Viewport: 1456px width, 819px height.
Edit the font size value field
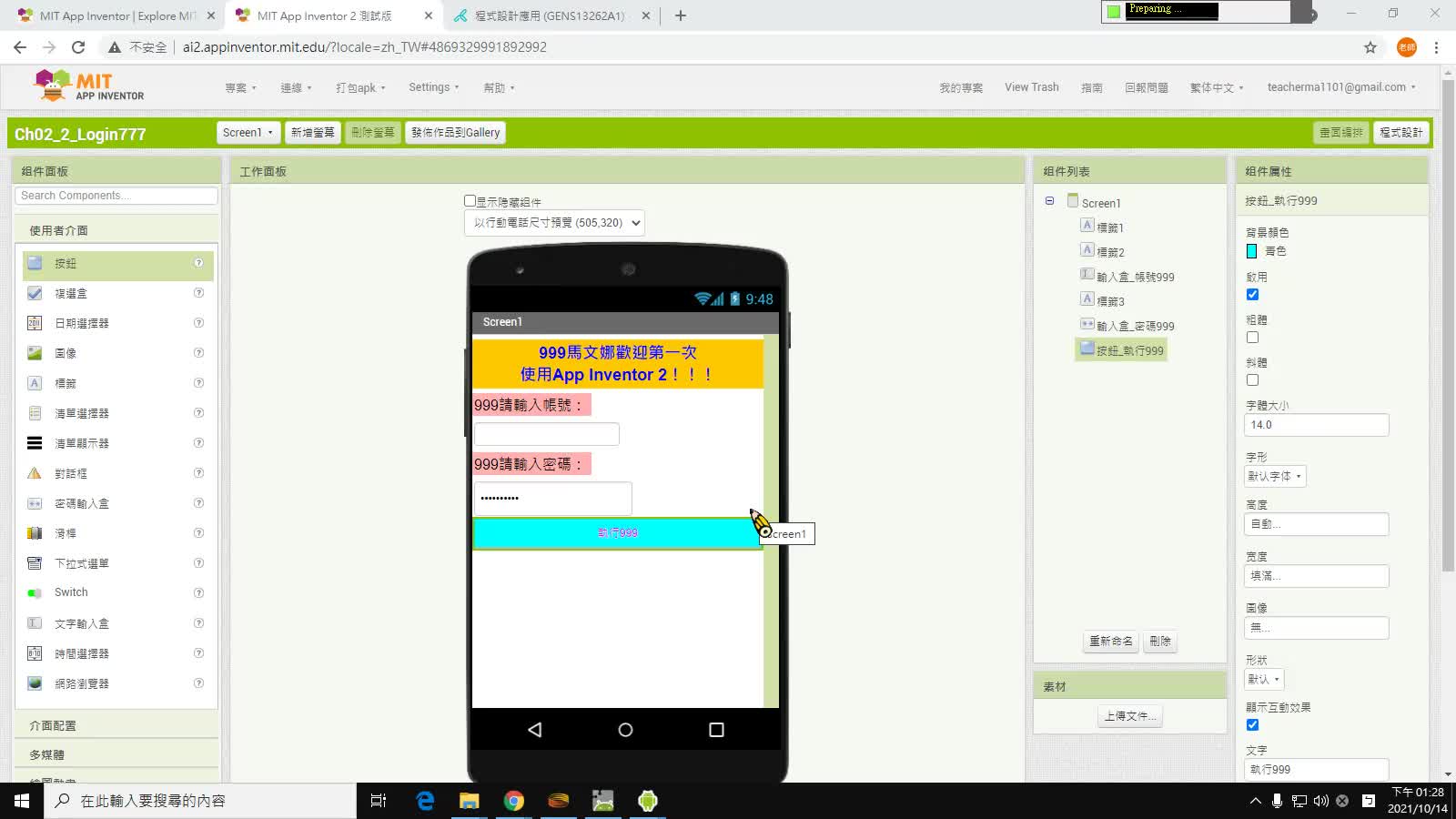(1316, 425)
